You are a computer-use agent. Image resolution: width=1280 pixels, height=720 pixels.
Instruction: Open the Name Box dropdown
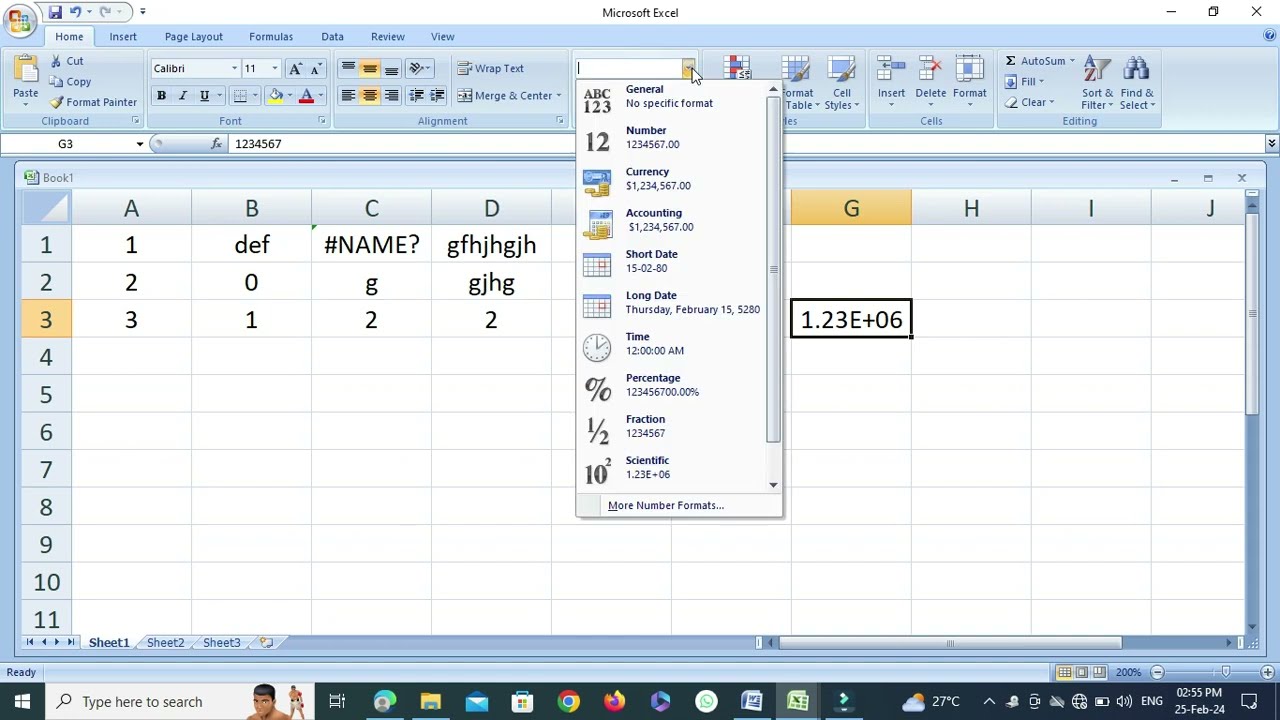tap(139, 144)
